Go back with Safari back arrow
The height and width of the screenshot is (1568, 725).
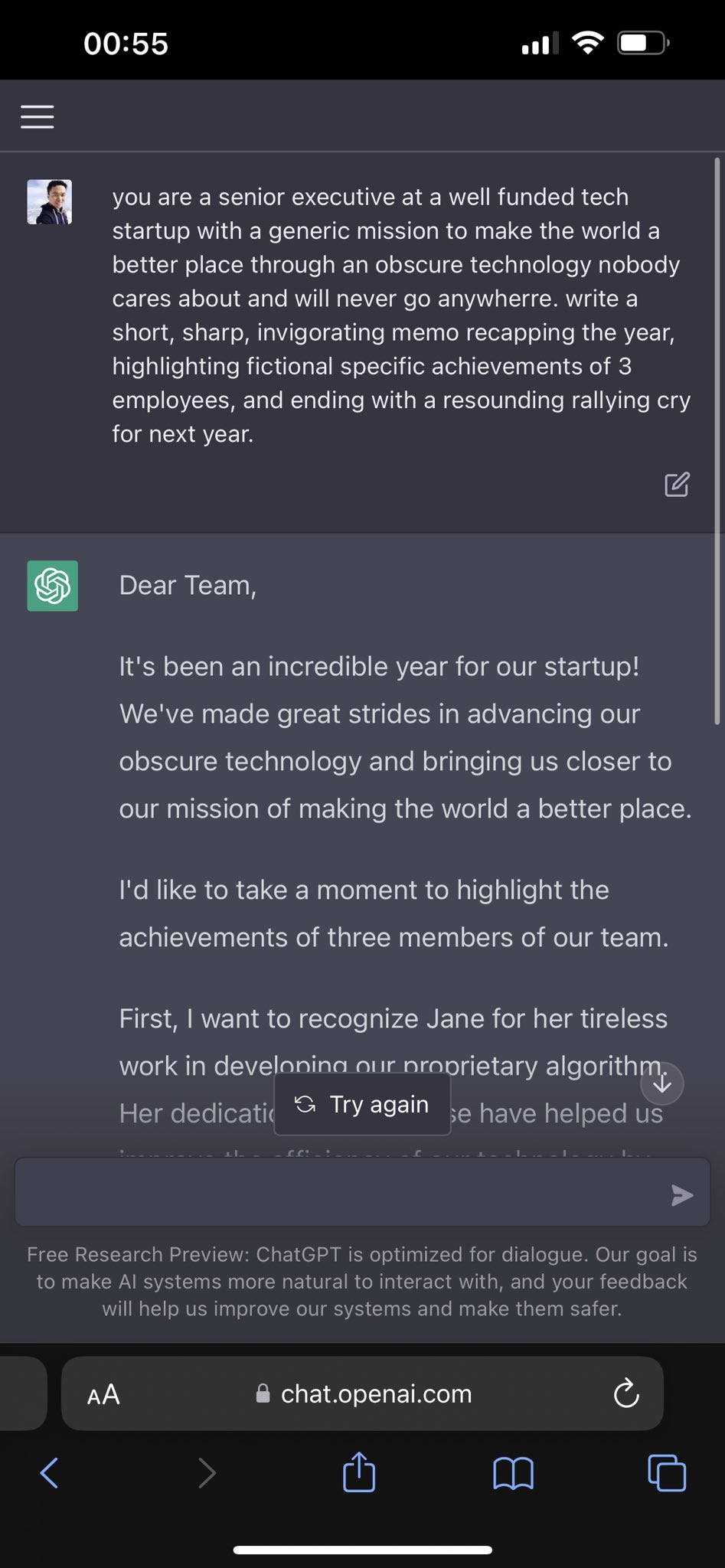(x=49, y=1472)
